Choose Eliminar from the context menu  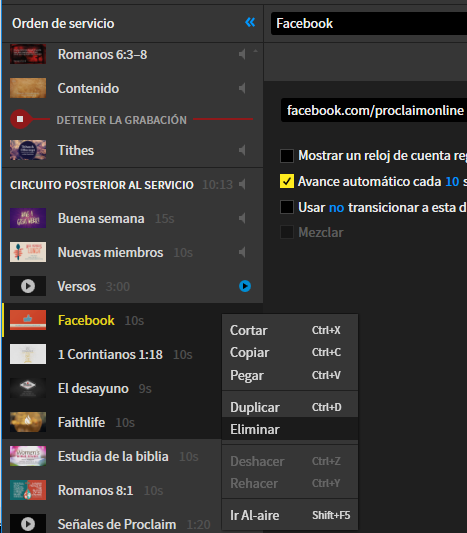coord(290,429)
